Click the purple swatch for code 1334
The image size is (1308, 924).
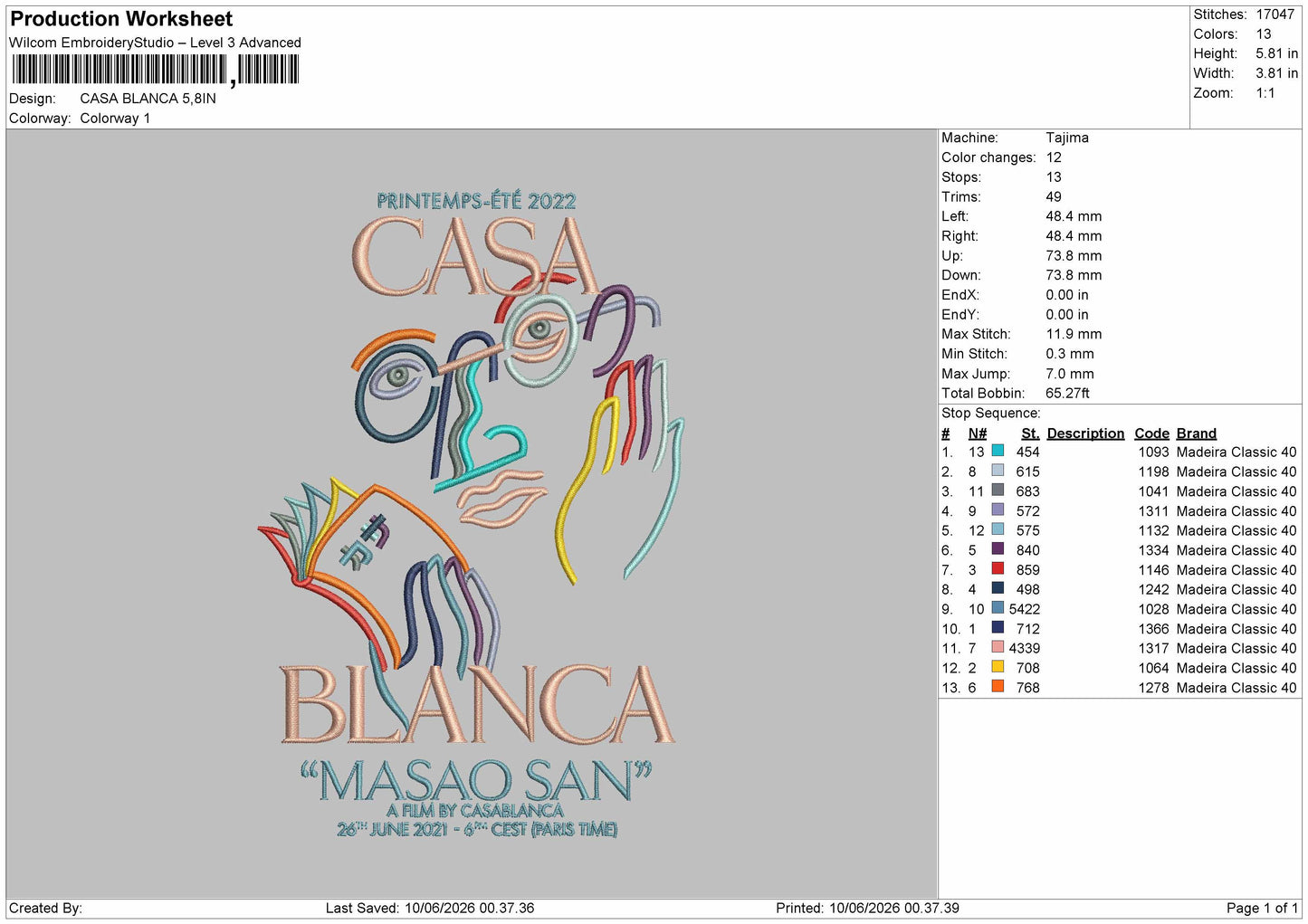point(998,549)
